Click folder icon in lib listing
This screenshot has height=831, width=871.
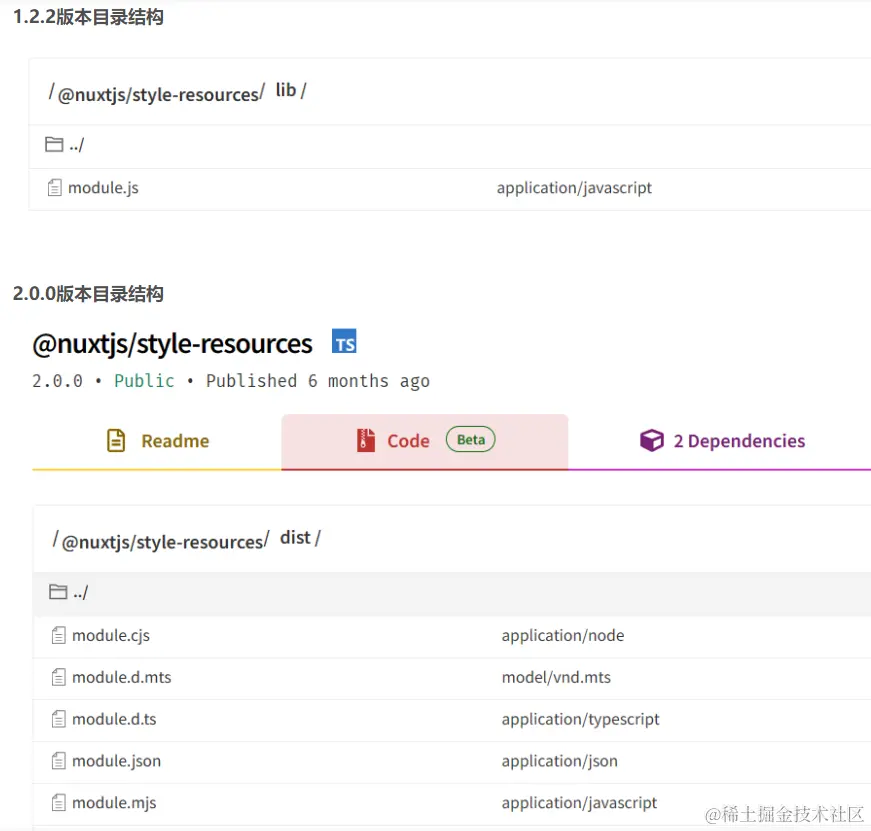tap(54, 144)
